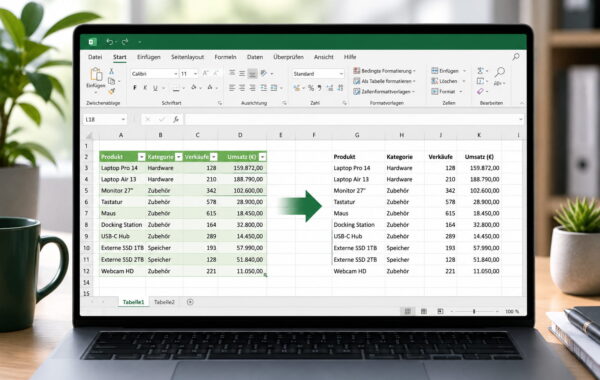Open the Standard number format dropdown
600x380 pixels.
341,73
